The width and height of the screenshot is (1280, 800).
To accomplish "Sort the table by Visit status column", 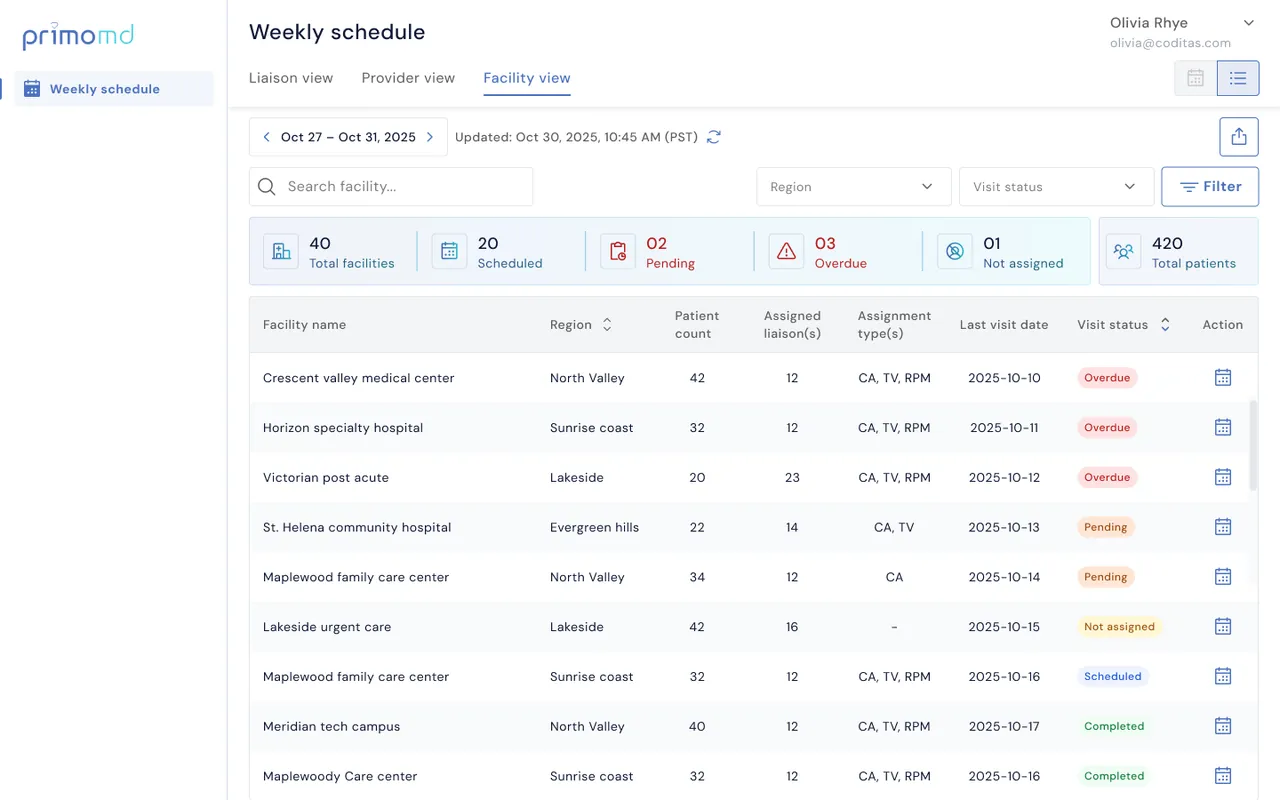I will (x=1165, y=325).
